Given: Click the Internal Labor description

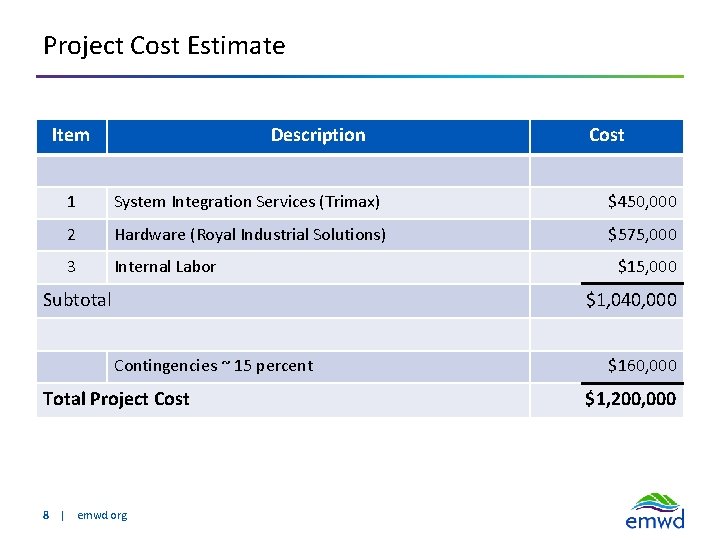Looking at the screenshot, I should [165, 267].
